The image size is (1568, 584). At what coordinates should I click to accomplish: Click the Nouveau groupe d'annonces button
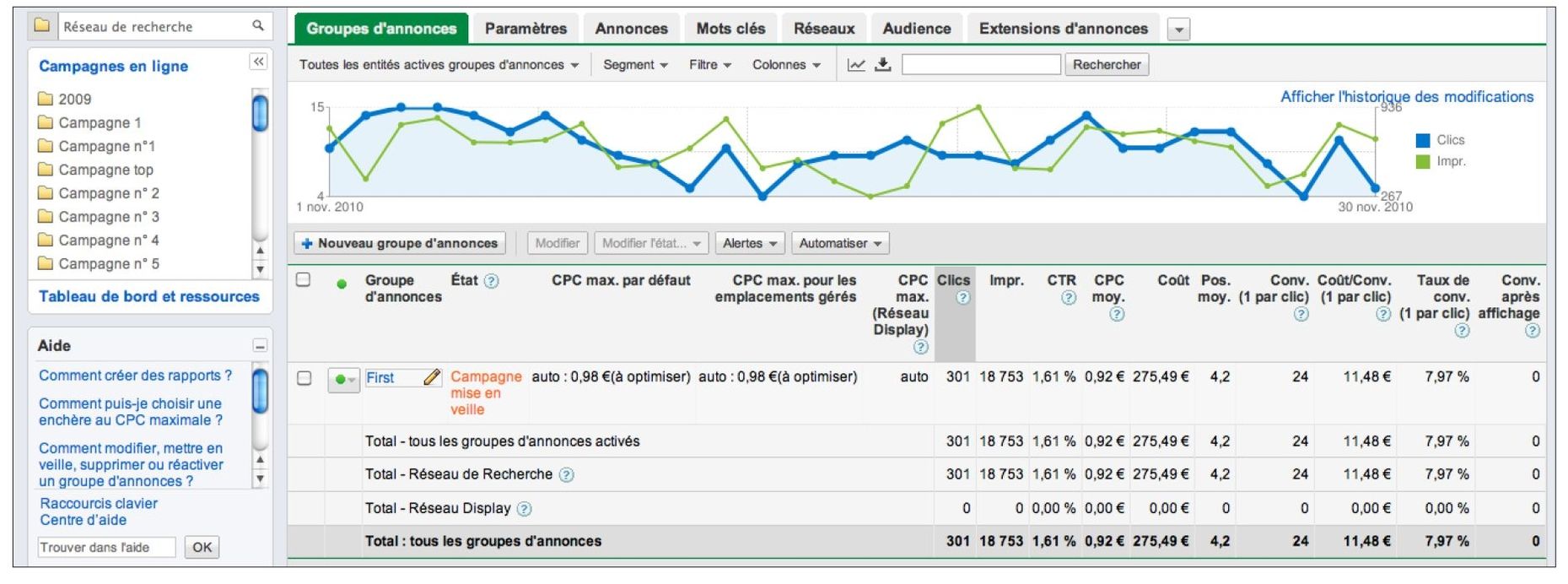tap(400, 243)
